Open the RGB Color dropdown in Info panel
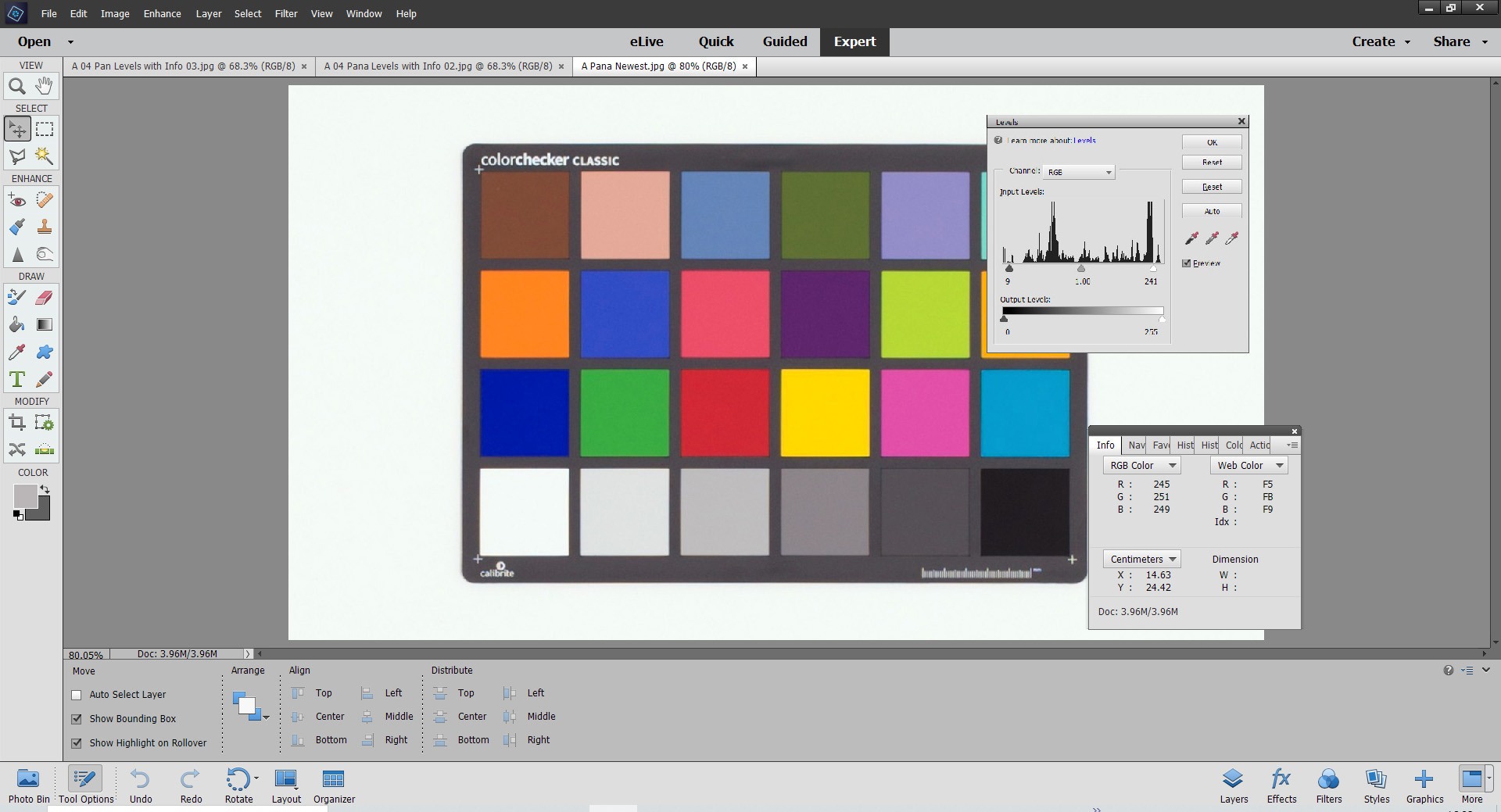Image resolution: width=1501 pixels, height=812 pixels. point(1141,466)
